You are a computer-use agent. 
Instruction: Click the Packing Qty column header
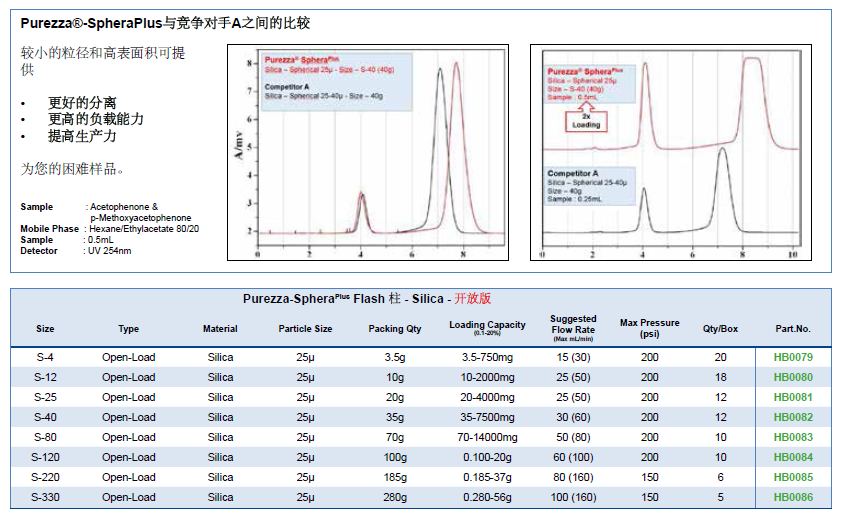pyautogui.click(x=395, y=329)
